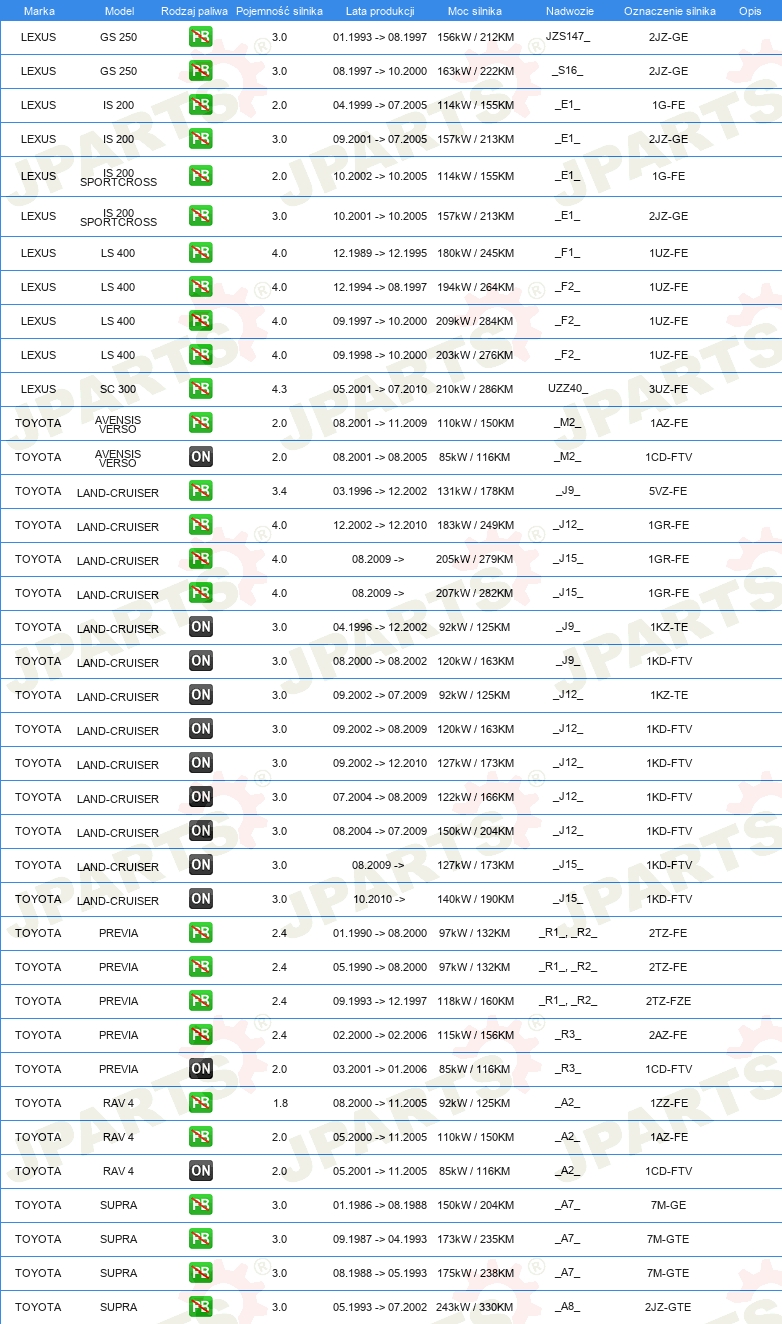This screenshot has width=782, height=1324.
Task: Click PB icon in LS 400 194kW row
Action: tap(201, 287)
